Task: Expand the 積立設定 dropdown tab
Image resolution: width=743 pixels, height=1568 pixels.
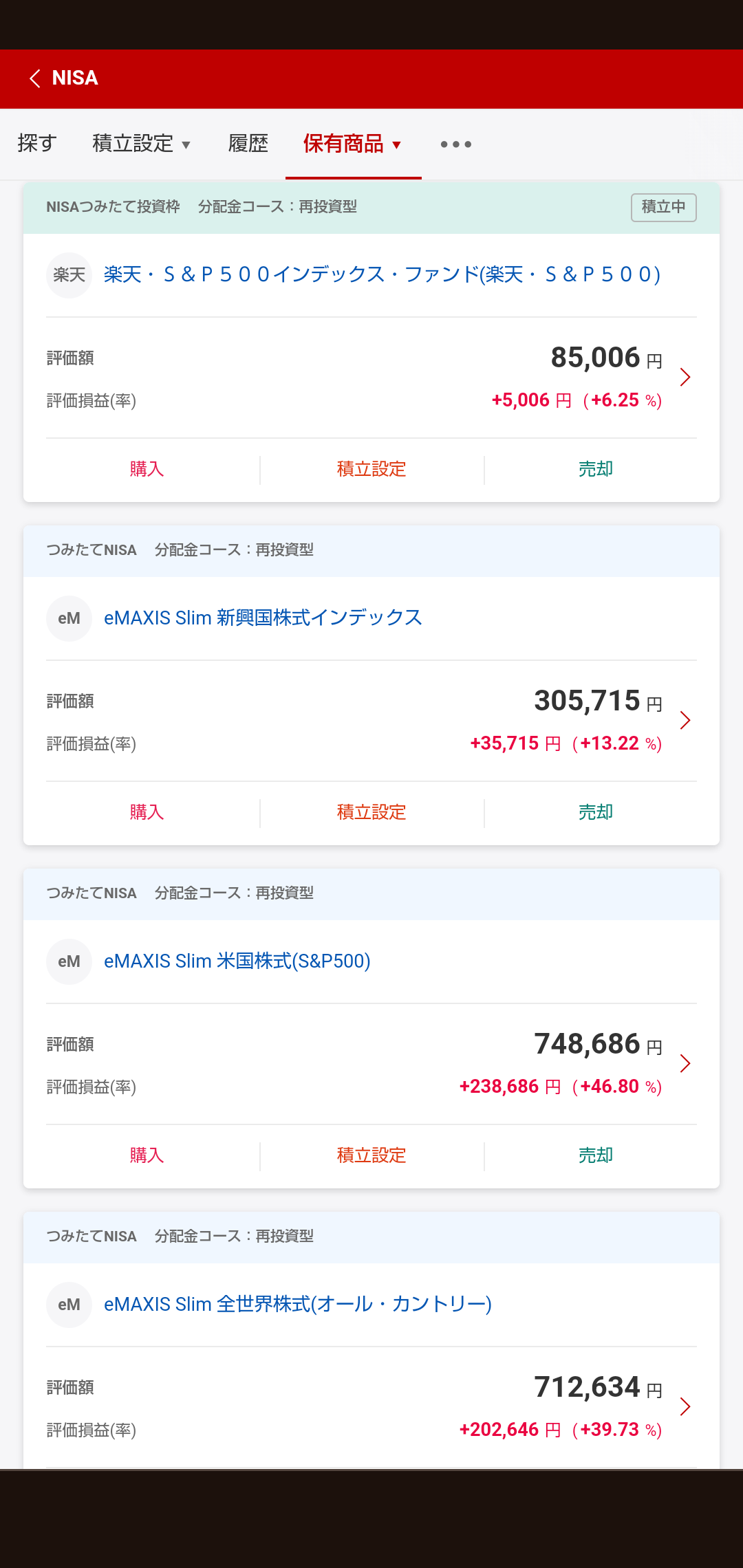Action: [x=141, y=144]
